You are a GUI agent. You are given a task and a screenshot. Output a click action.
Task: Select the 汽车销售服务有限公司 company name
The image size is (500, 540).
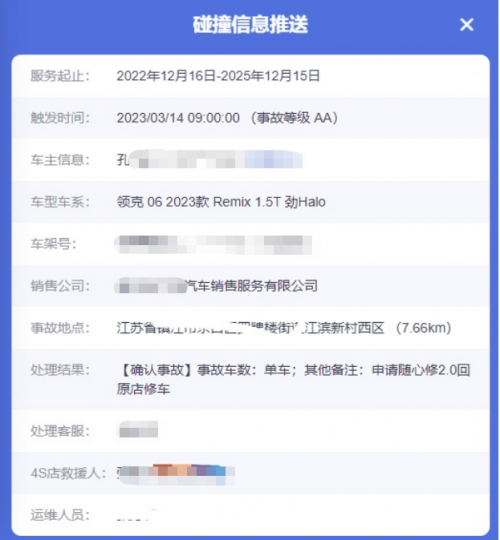point(217,286)
